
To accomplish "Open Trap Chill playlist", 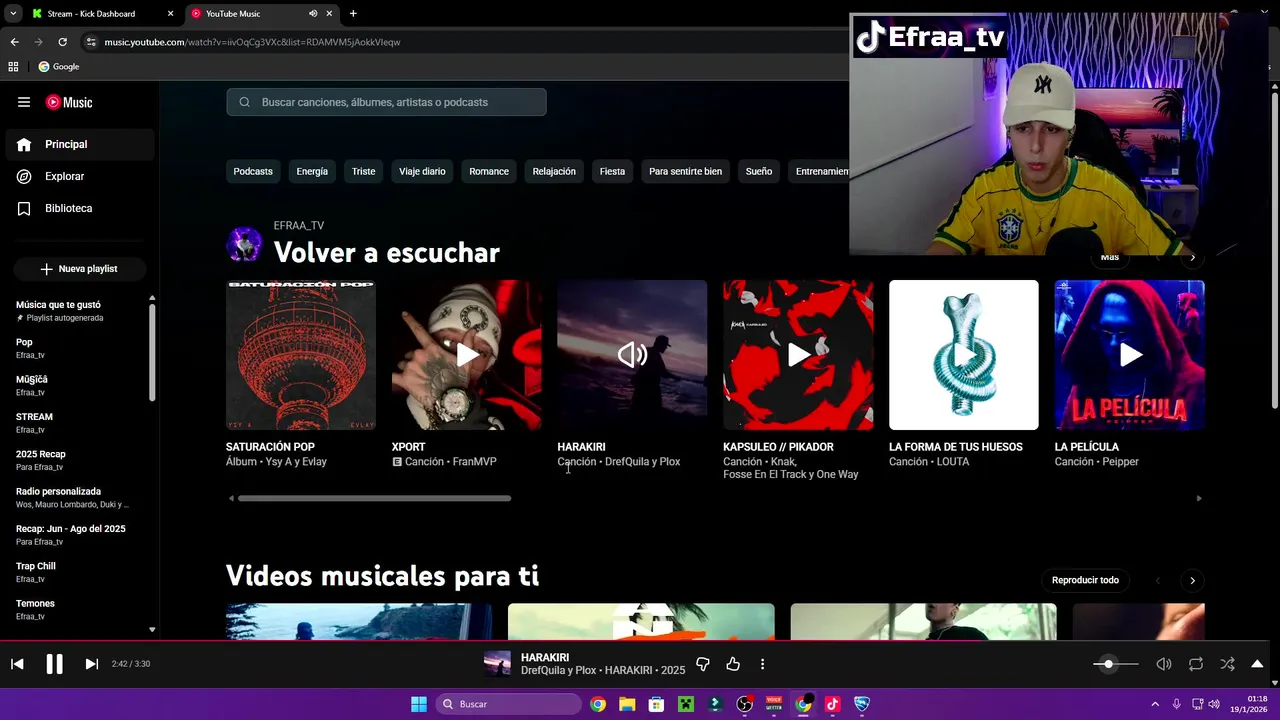I will [80, 572].
